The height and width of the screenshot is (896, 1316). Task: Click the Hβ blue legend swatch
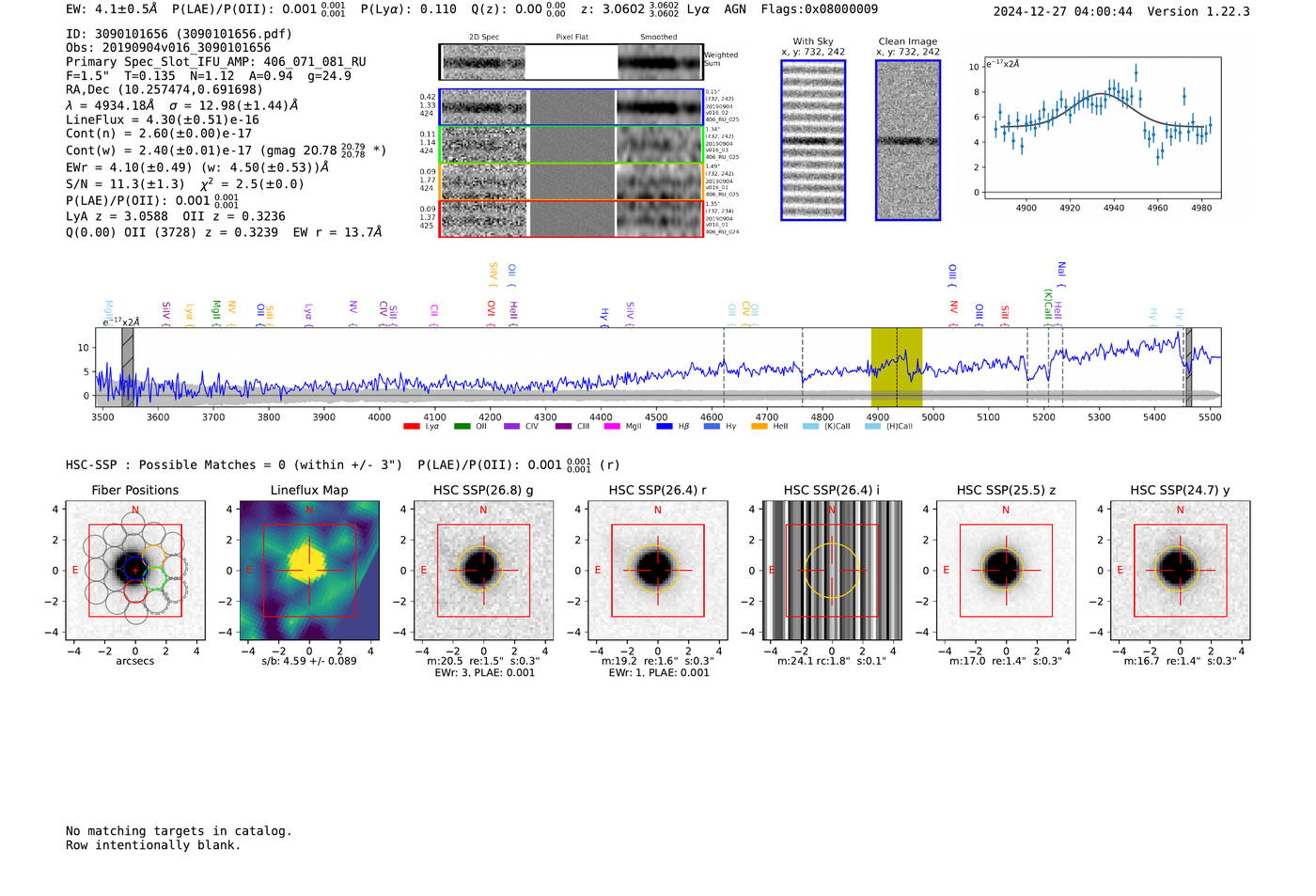tap(665, 426)
